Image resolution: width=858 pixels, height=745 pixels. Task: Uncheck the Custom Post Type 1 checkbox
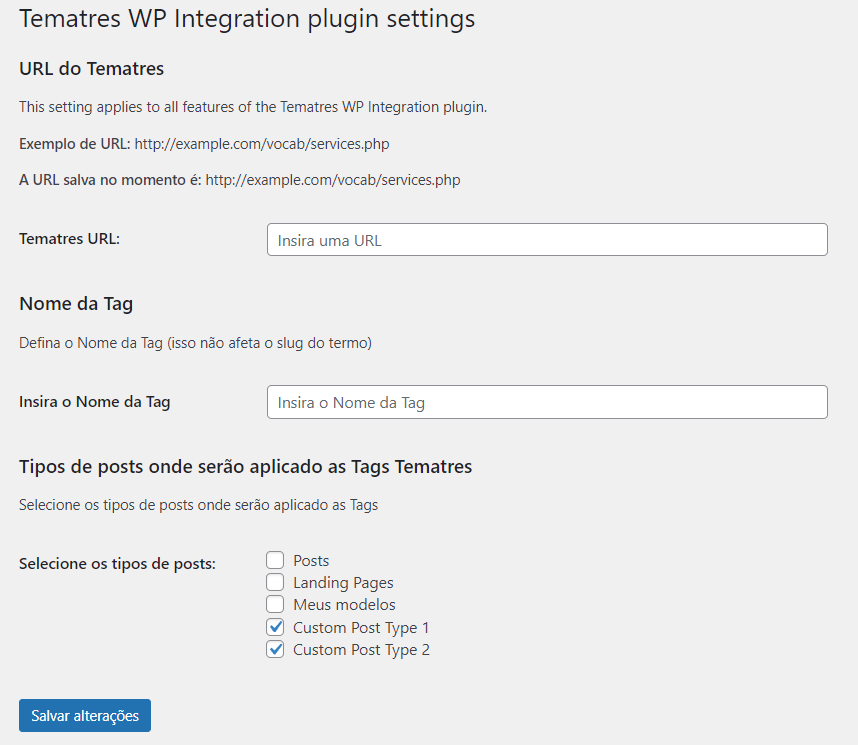click(275, 627)
